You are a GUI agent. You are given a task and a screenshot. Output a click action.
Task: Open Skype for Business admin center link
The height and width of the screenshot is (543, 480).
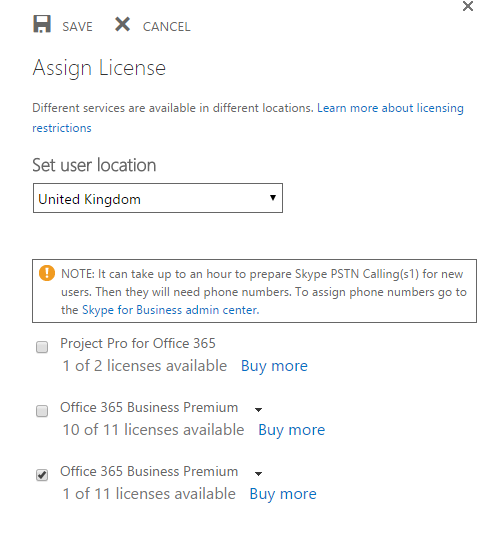click(x=170, y=310)
